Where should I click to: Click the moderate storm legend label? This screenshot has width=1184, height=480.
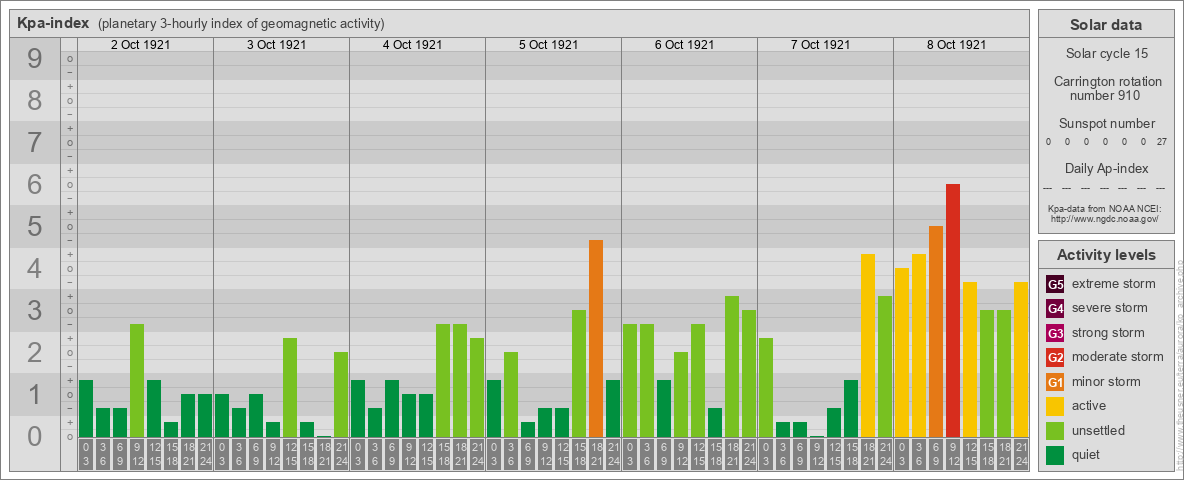point(1118,356)
